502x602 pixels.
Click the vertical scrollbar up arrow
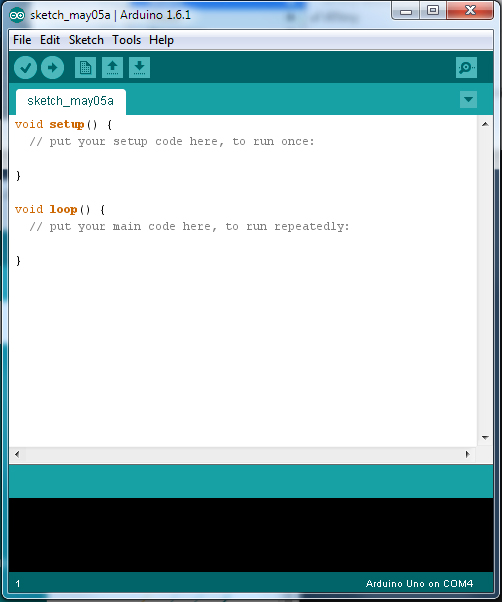coord(485,124)
